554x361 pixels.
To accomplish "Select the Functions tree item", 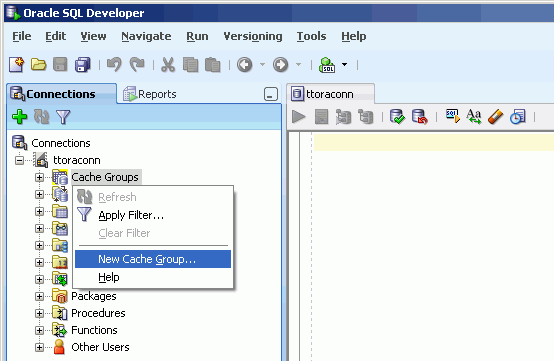I will (94, 330).
